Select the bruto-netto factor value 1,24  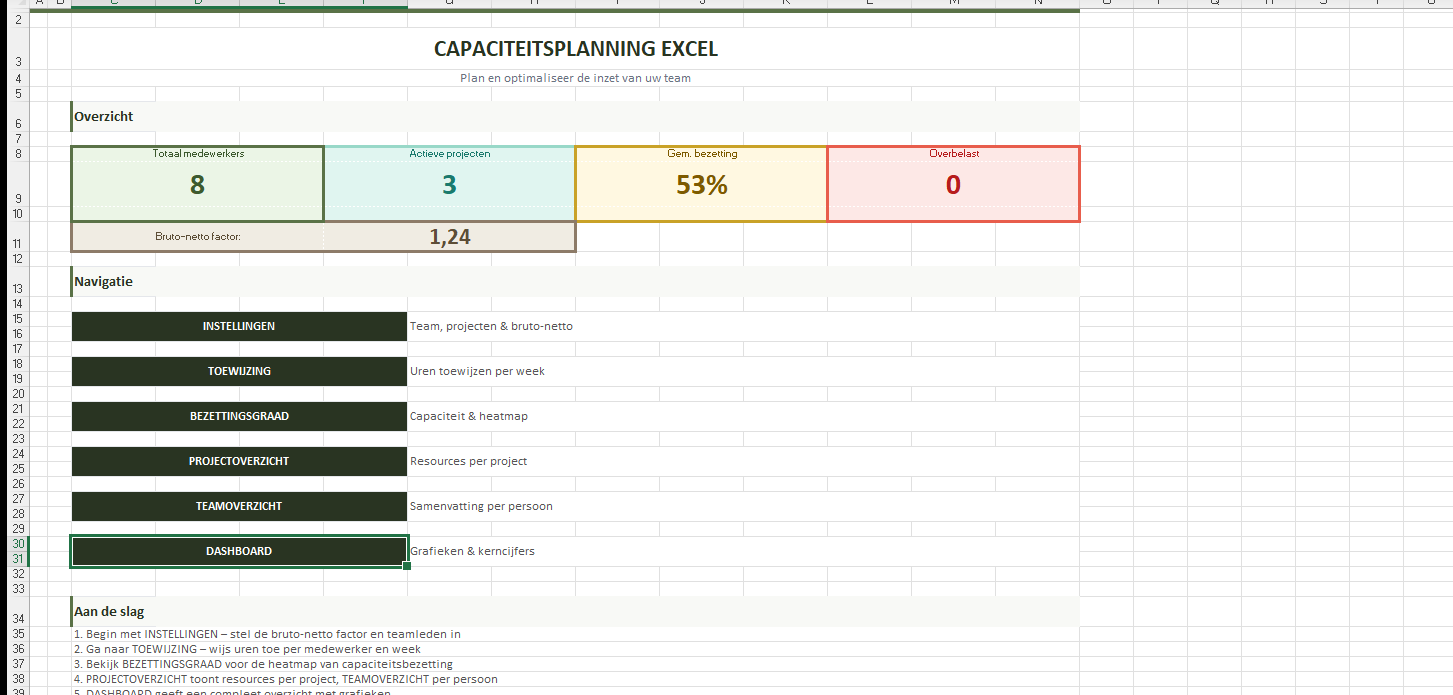449,237
